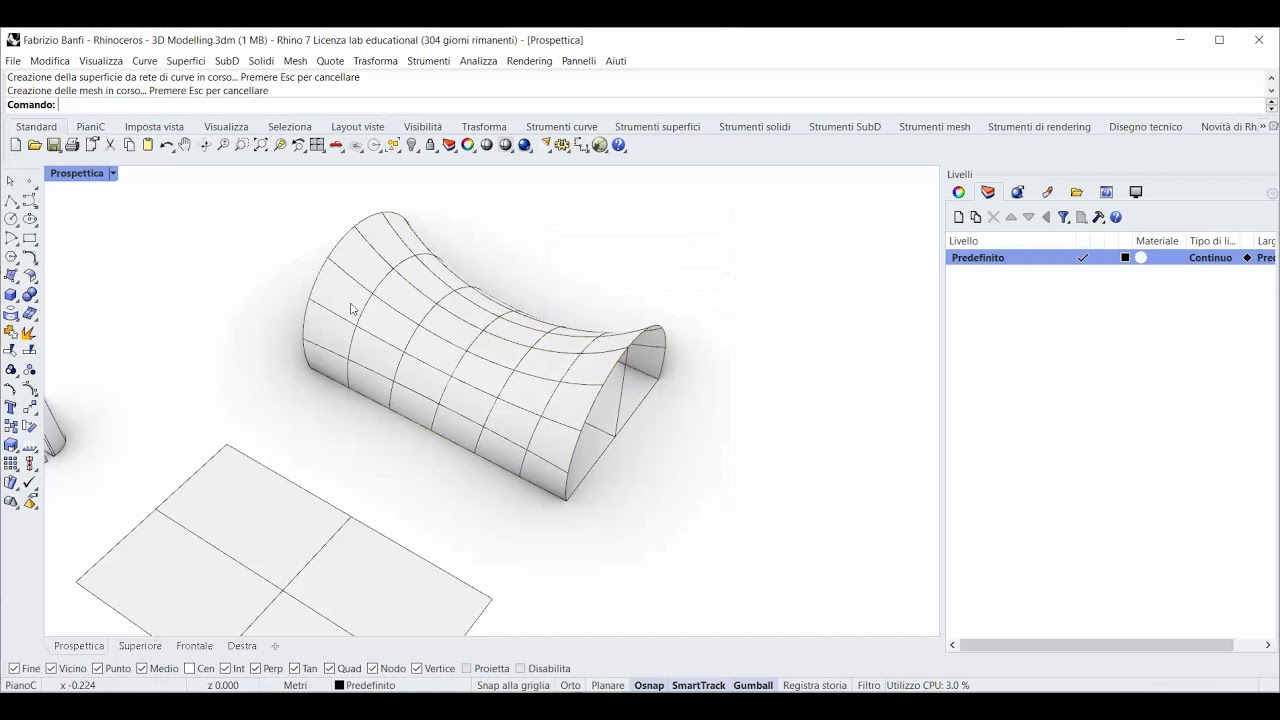Undo the last action with the arrow icon
Screen dimensions: 1280x720
point(167,145)
